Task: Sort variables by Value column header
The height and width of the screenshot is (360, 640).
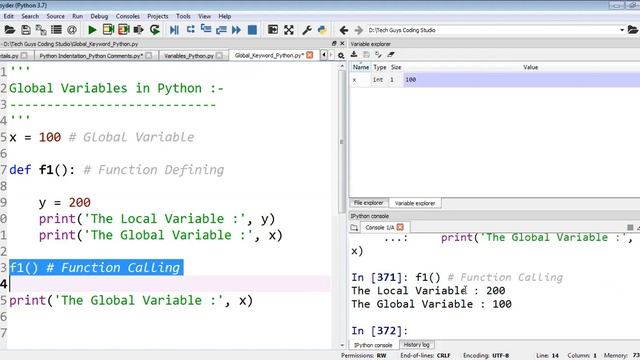Action: pyautogui.click(x=530, y=67)
